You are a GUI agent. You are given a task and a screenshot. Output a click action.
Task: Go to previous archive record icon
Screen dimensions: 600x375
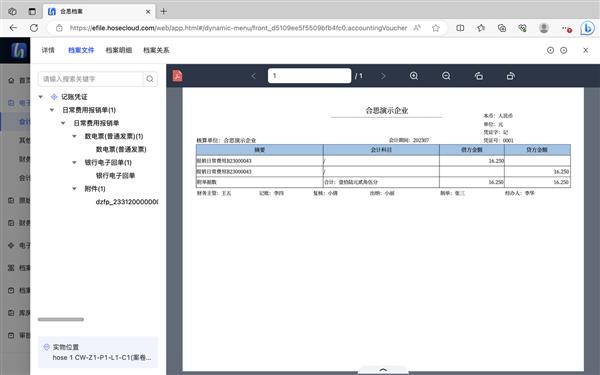[x=550, y=50]
